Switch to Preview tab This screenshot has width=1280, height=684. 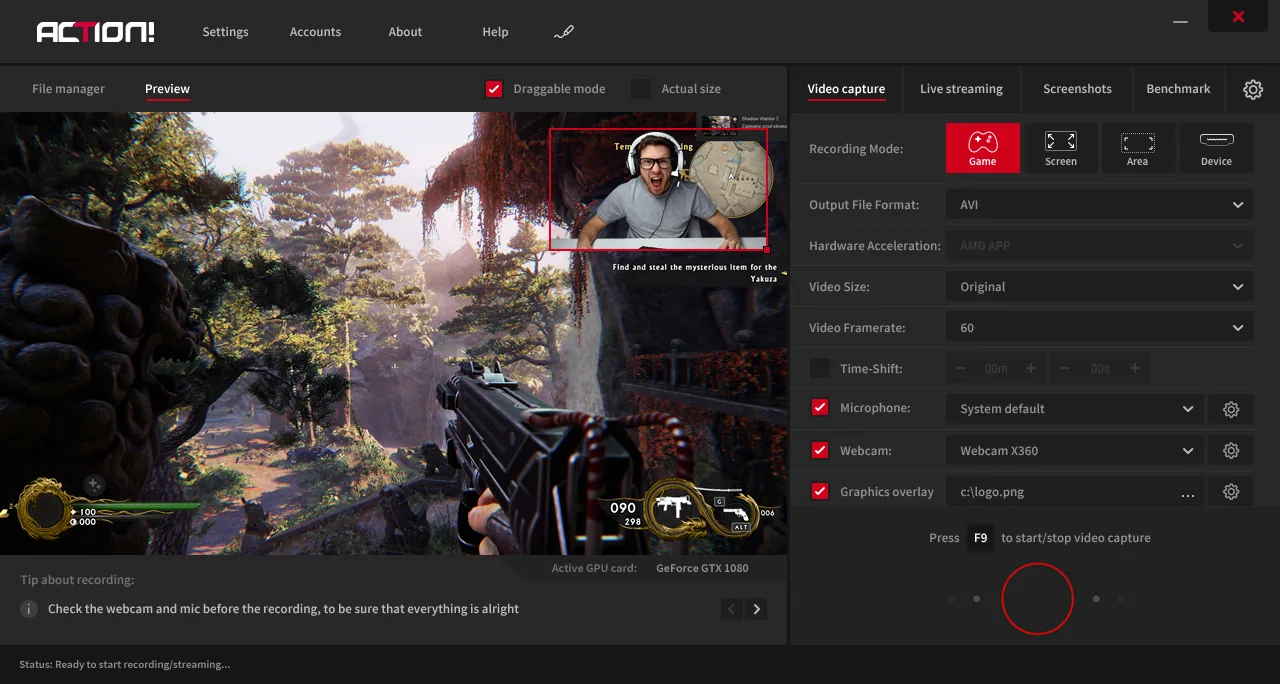(167, 89)
